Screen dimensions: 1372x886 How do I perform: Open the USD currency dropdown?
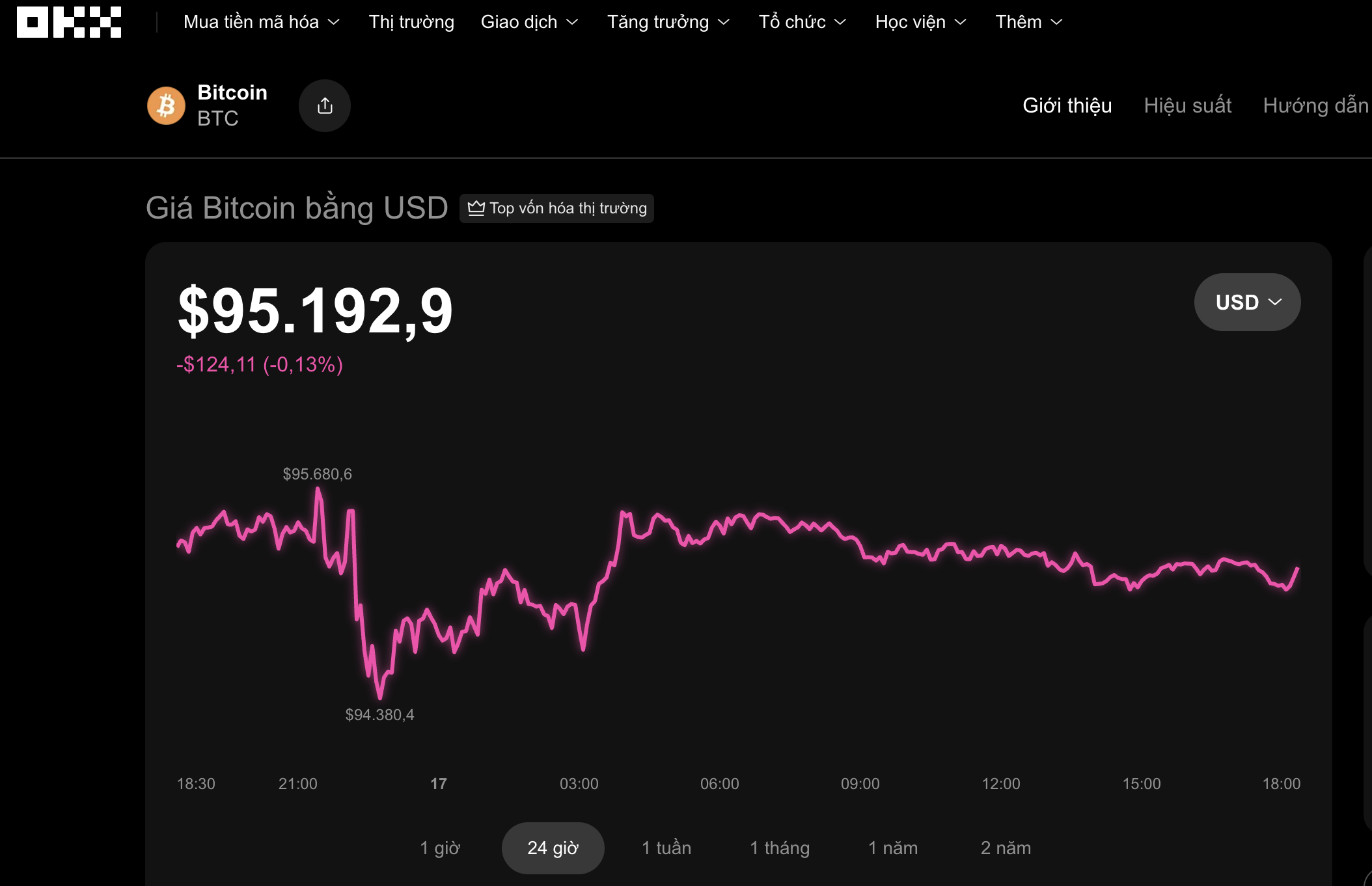click(x=1247, y=302)
